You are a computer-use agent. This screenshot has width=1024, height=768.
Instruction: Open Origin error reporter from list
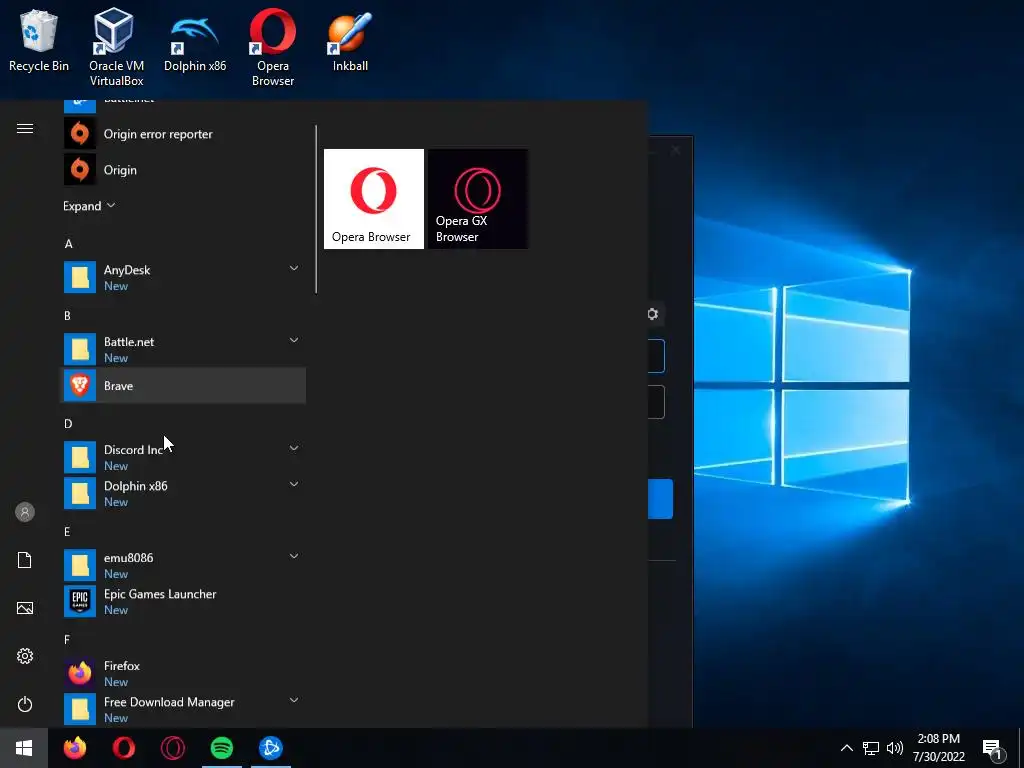click(183, 134)
